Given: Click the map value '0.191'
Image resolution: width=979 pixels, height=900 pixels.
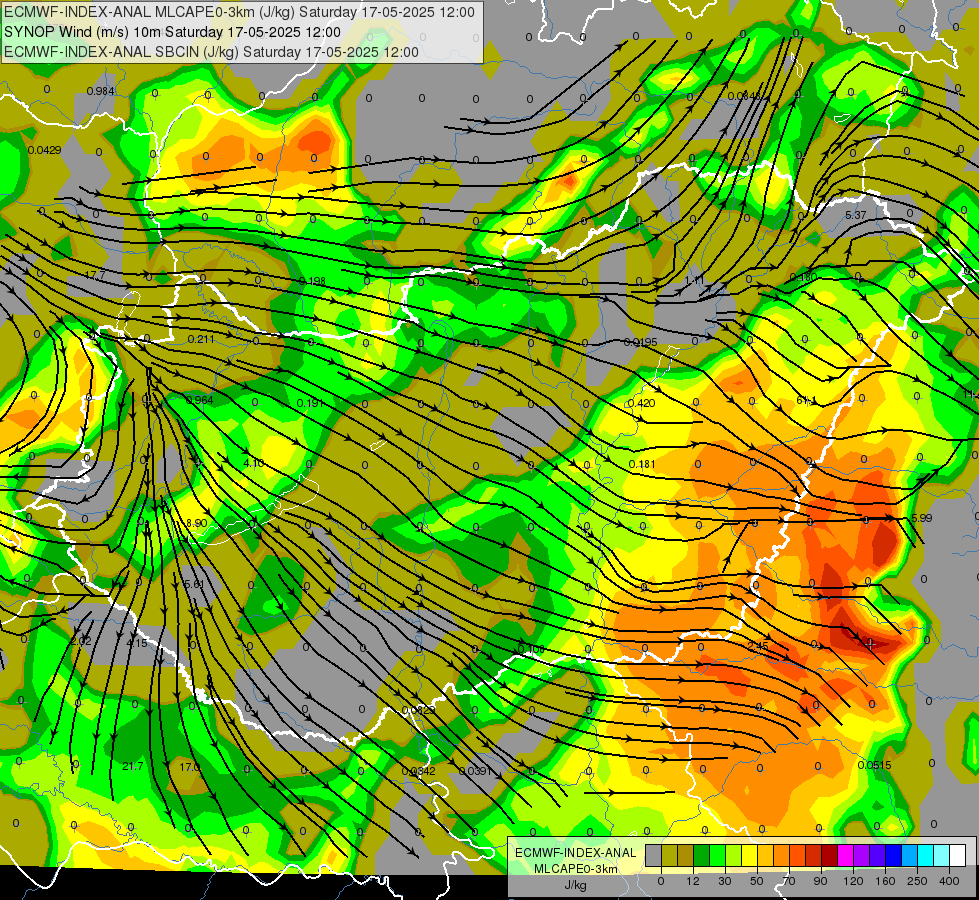Looking at the screenshot, I should coord(310,403).
